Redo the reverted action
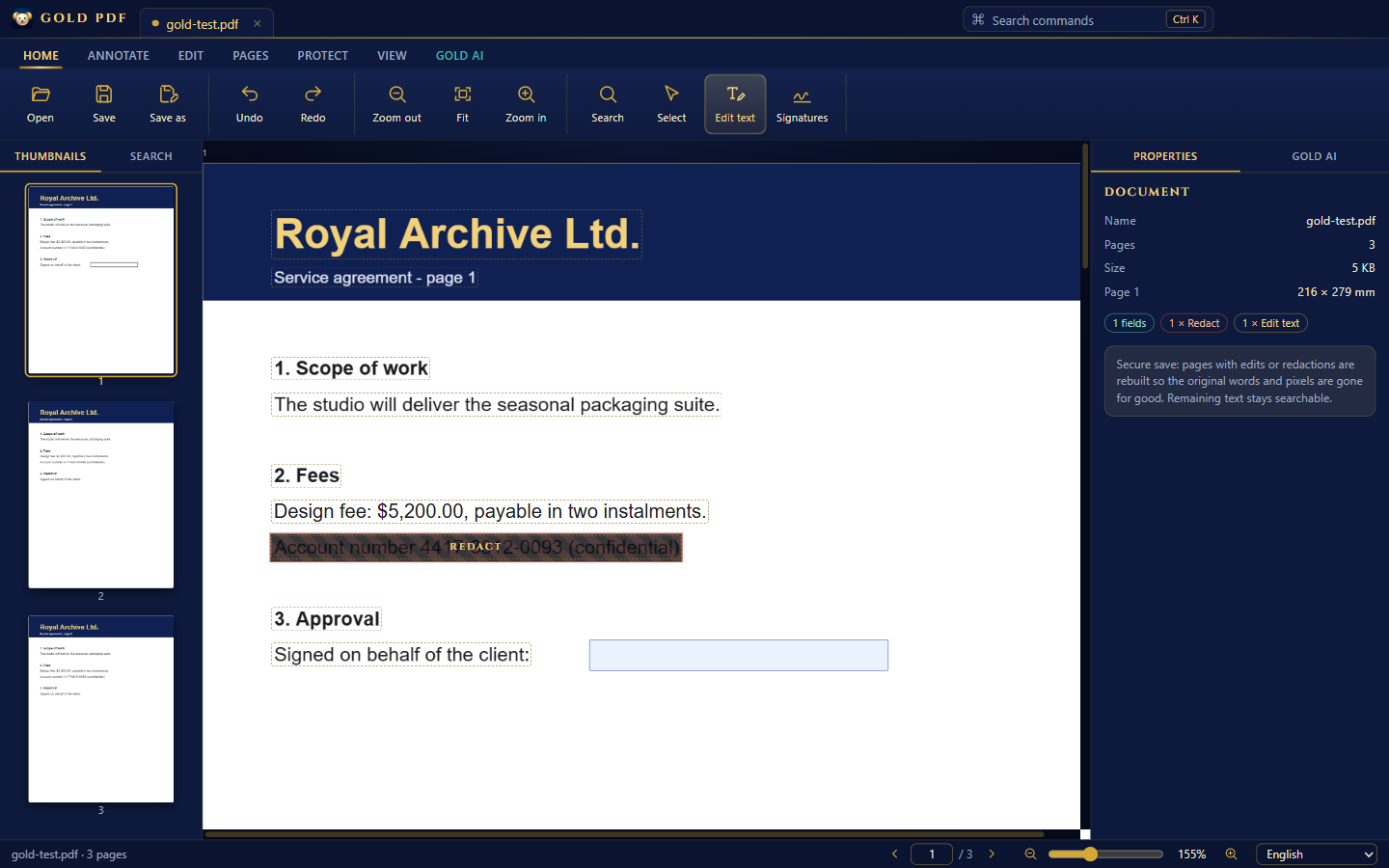The image size is (1389, 868). [313, 104]
